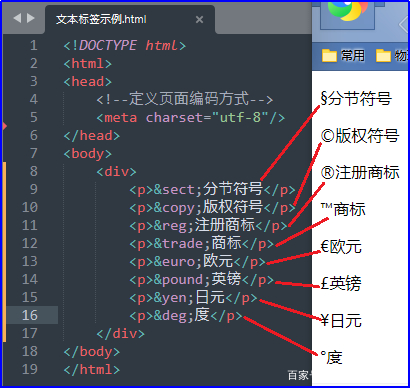Click the opening <body> tag line
Screen dimensions: 410x388
pos(88,153)
